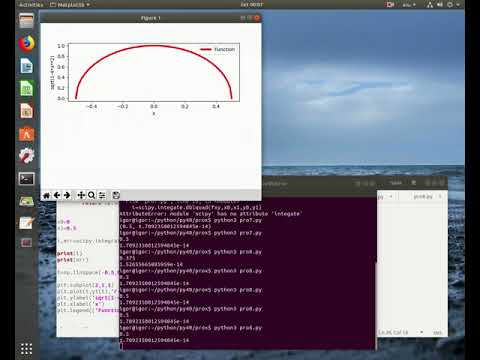Open LibreOffice Writer from the dock

26,66
